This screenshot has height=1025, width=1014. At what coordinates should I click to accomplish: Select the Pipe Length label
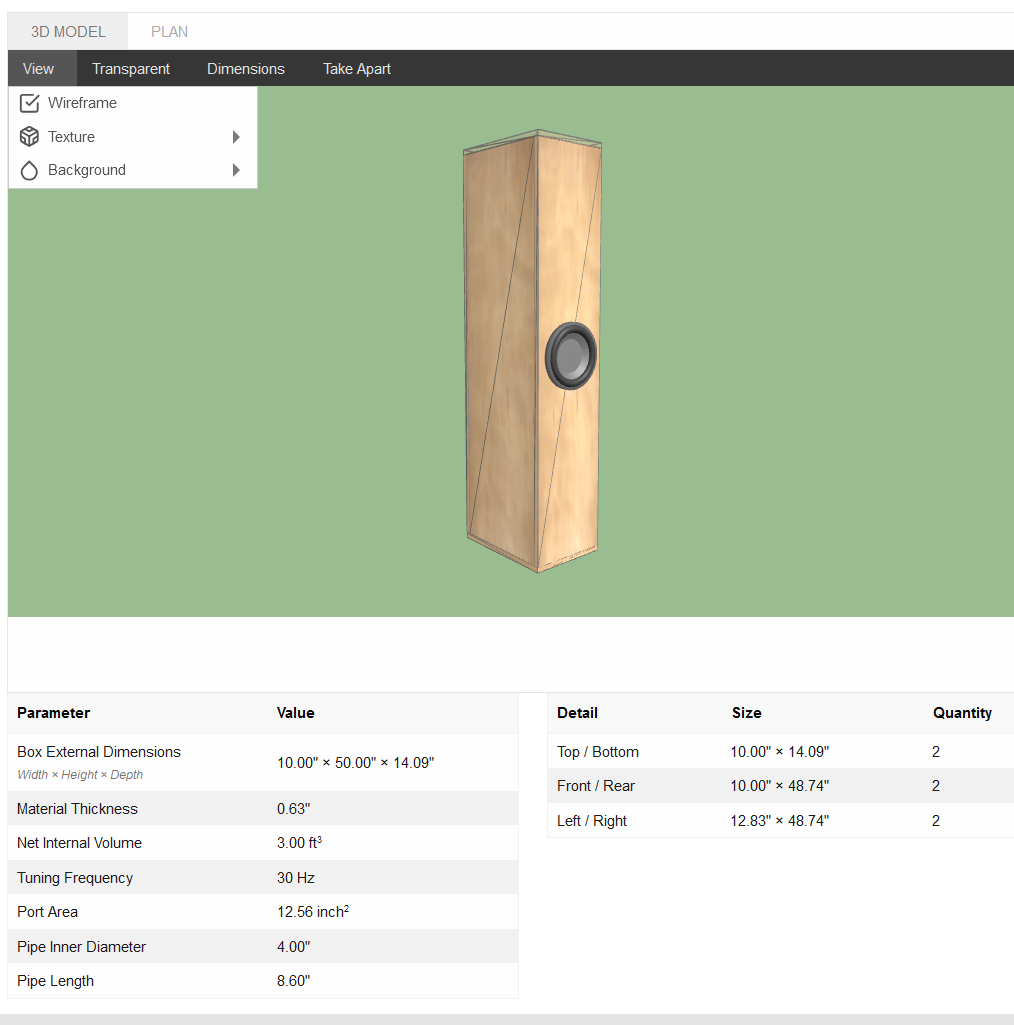(x=56, y=981)
